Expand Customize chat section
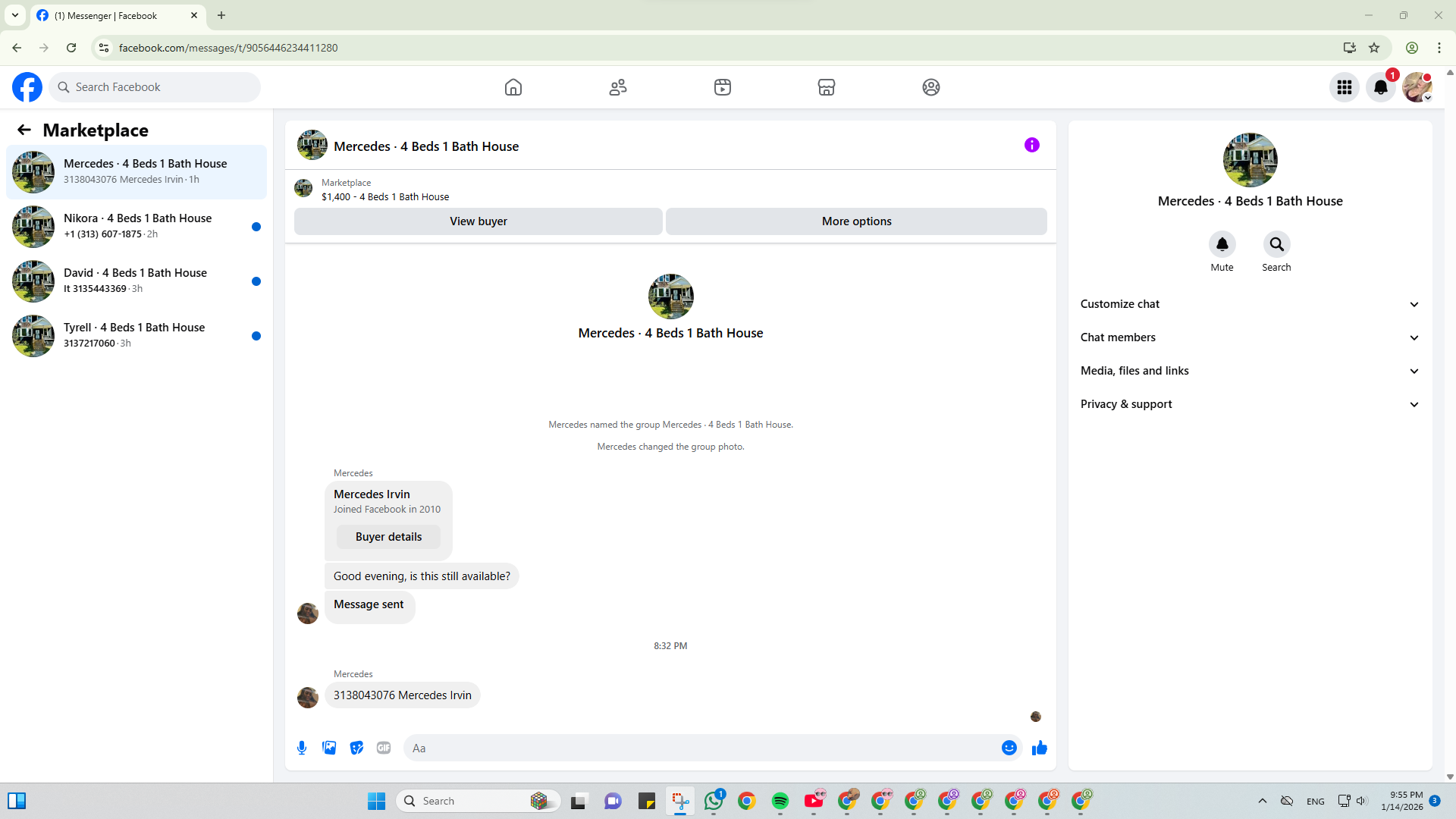The image size is (1456, 819). pyautogui.click(x=1249, y=304)
